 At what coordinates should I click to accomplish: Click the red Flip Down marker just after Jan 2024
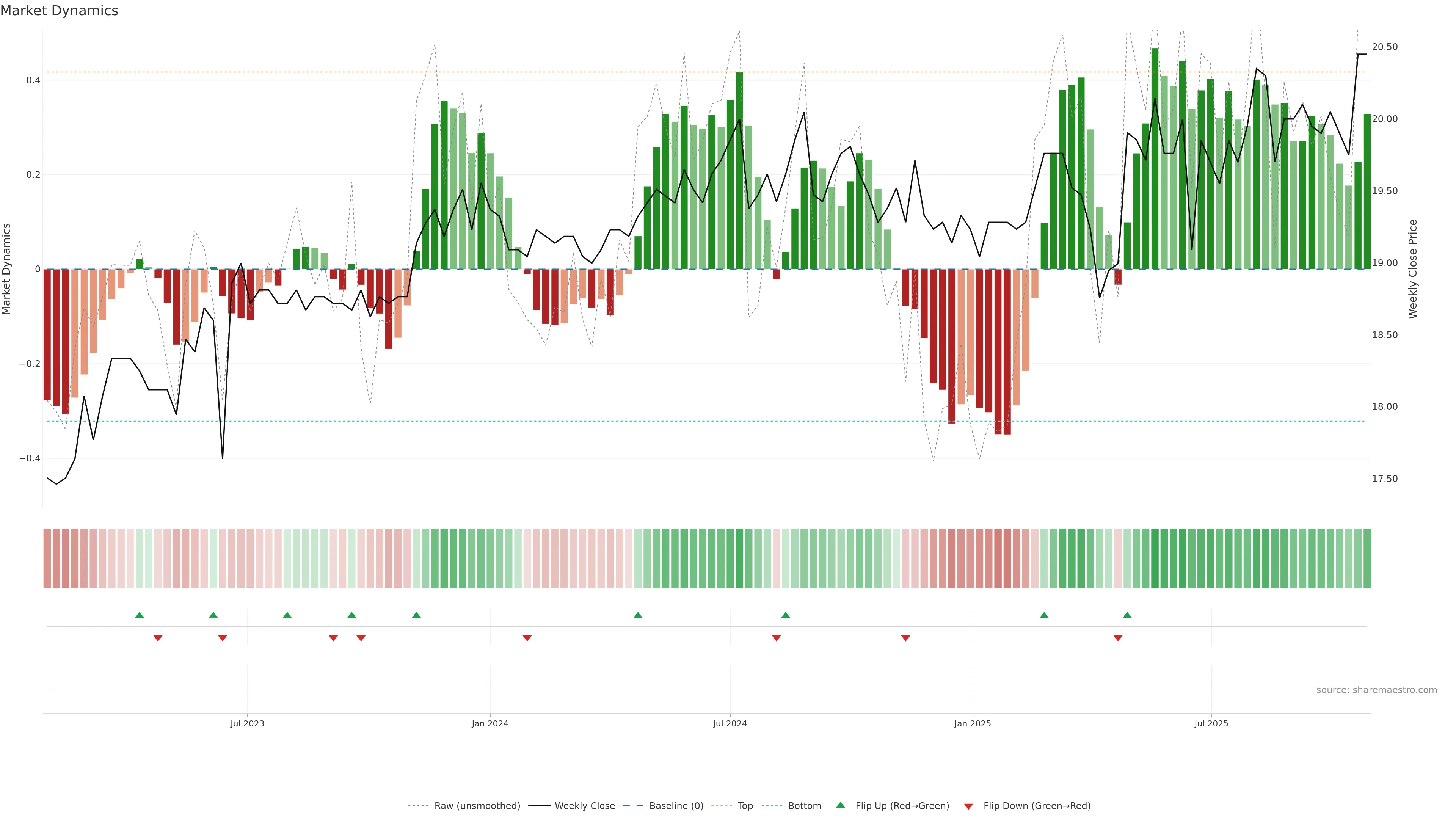click(527, 638)
